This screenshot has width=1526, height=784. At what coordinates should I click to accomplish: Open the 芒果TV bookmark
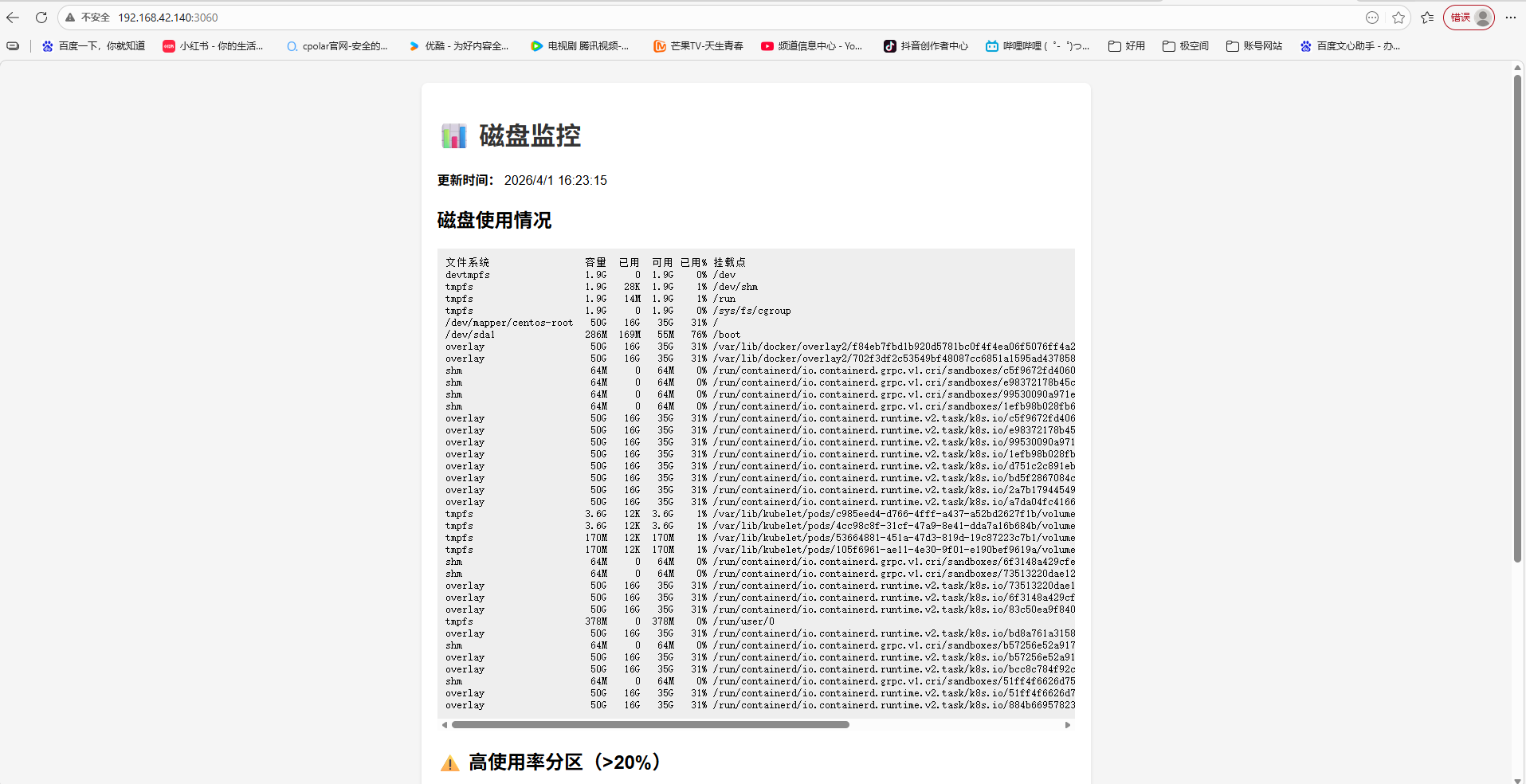click(x=698, y=46)
